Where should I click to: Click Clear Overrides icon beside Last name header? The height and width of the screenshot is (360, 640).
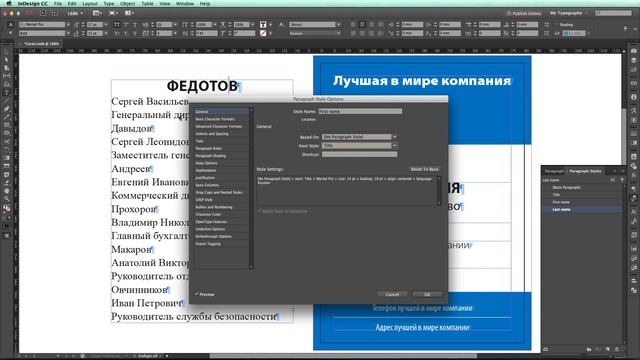coord(613,180)
